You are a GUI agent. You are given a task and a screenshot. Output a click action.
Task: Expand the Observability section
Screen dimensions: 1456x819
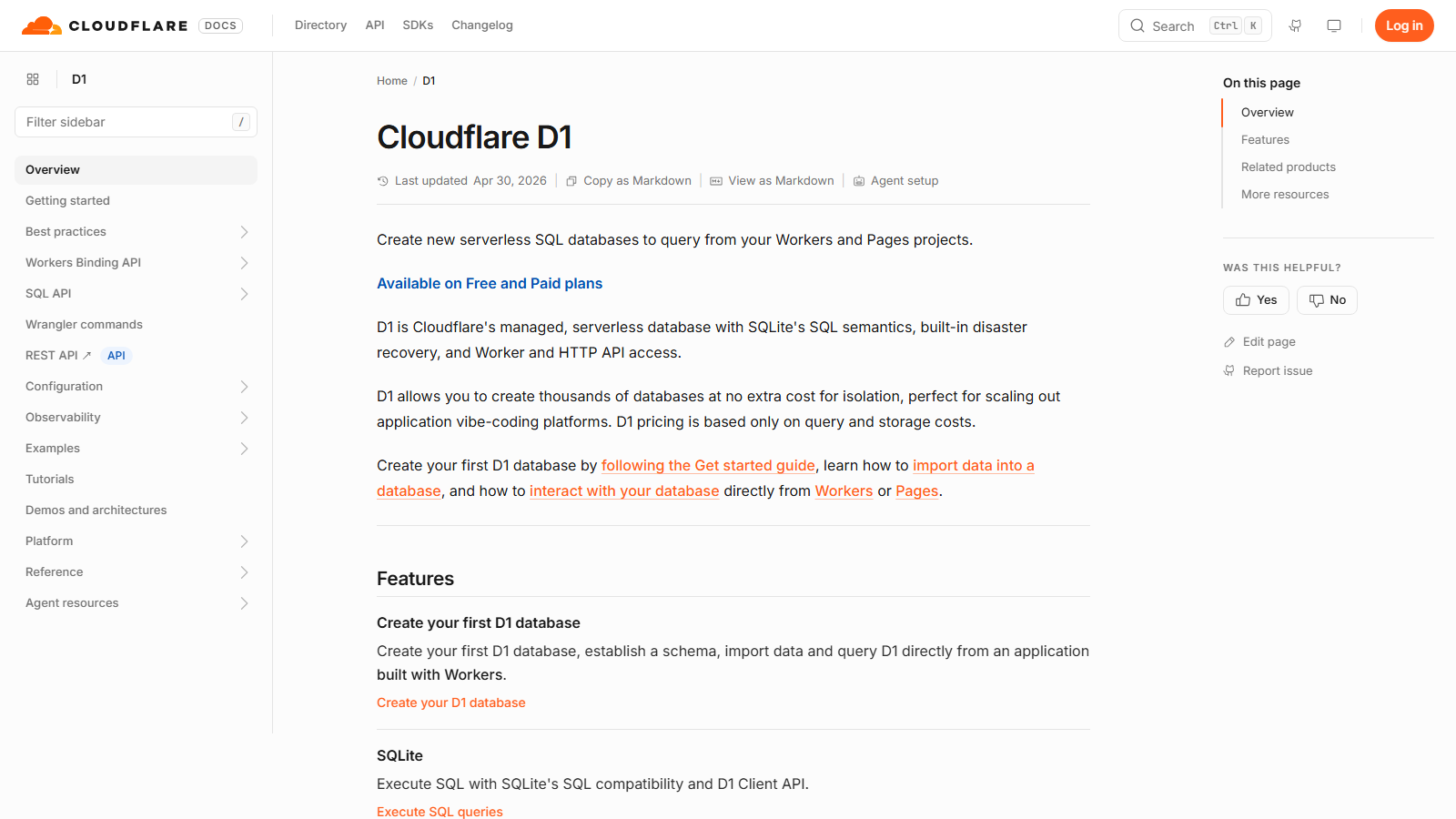pyautogui.click(x=244, y=418)
